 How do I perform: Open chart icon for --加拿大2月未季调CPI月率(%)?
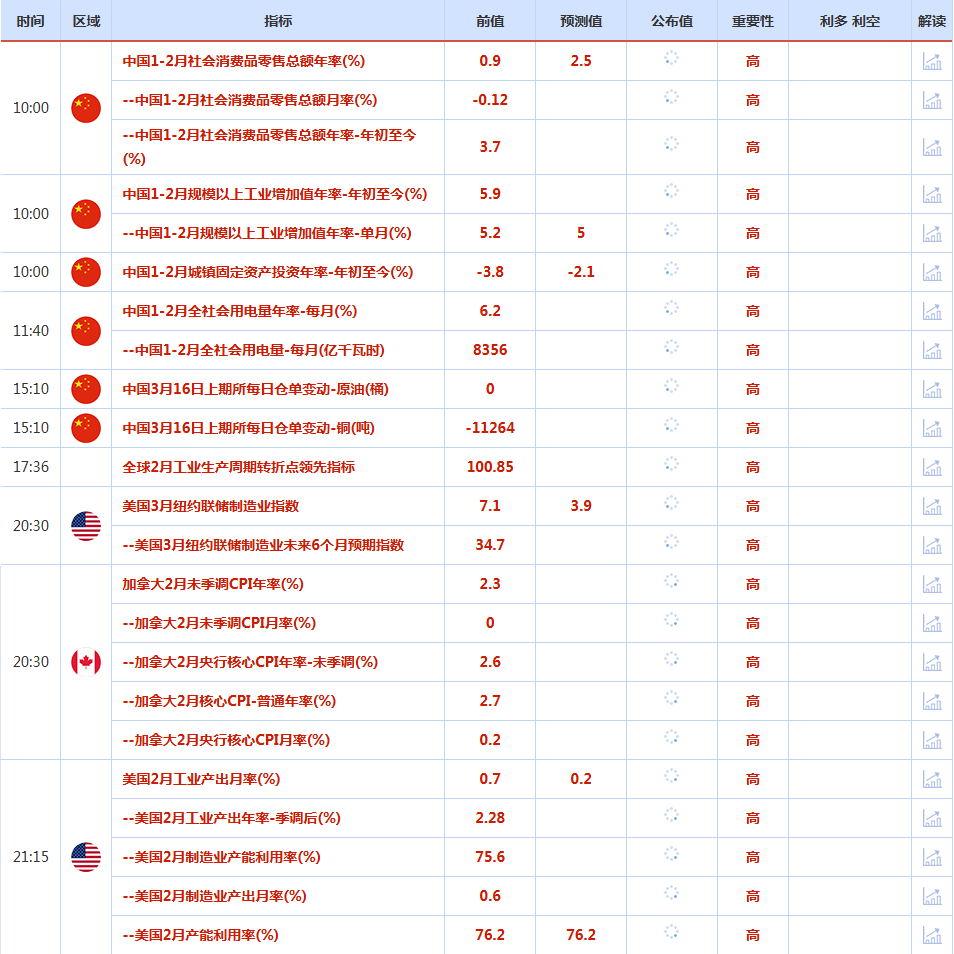click(x=931, y=623)
